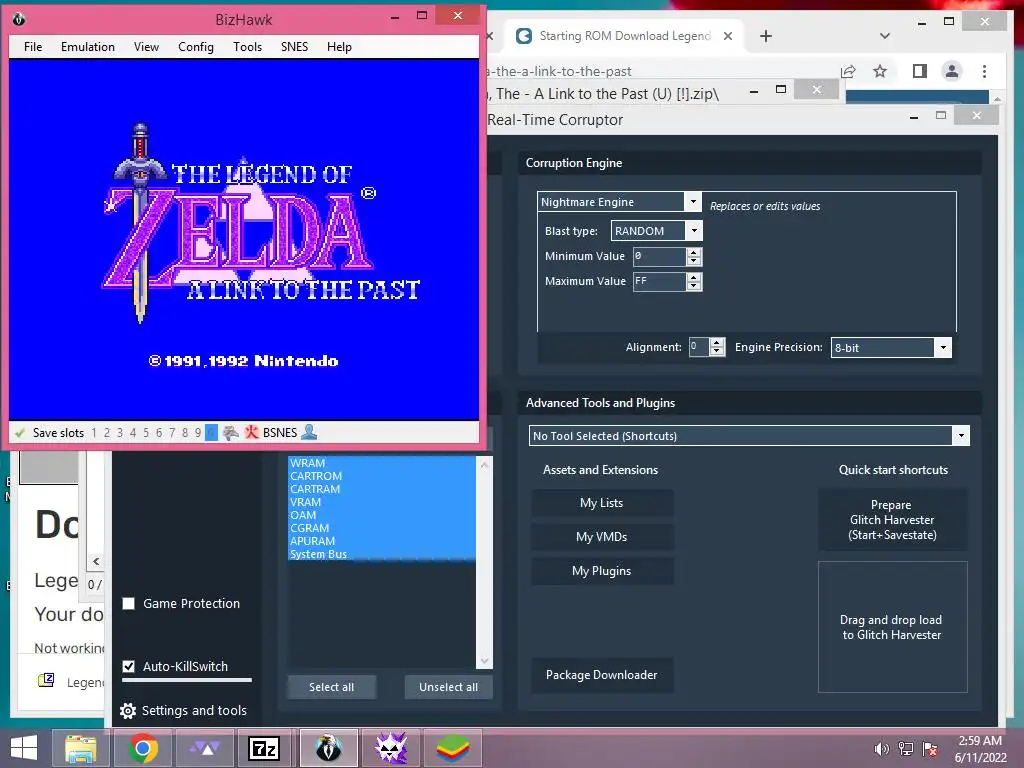Open the purple cat-face corruptor taskbar icon
1024x768 pixels.
pyautogui.click(x=391, y=748)
